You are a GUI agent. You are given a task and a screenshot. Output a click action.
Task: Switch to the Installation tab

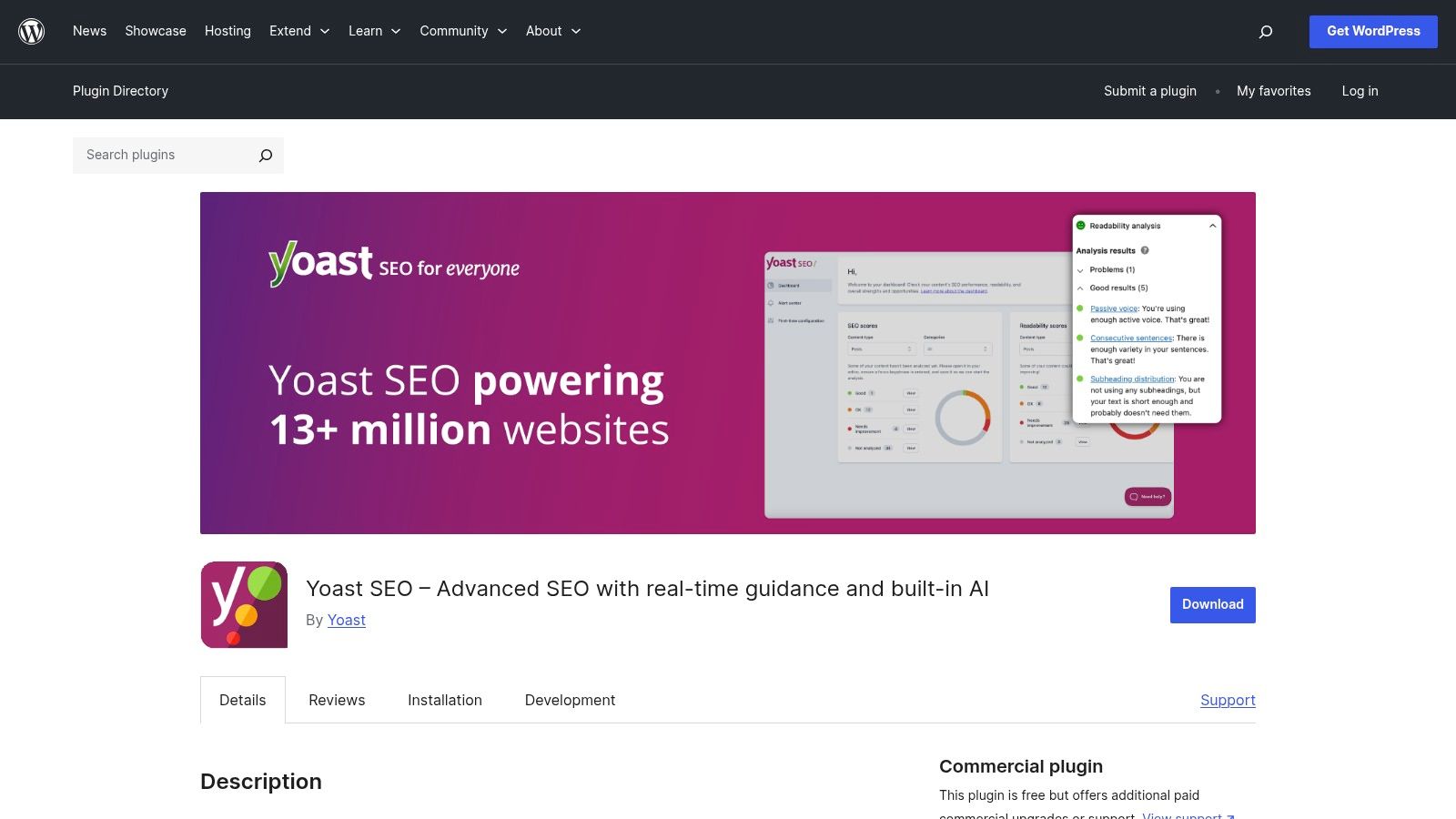[x=444, y=700]
